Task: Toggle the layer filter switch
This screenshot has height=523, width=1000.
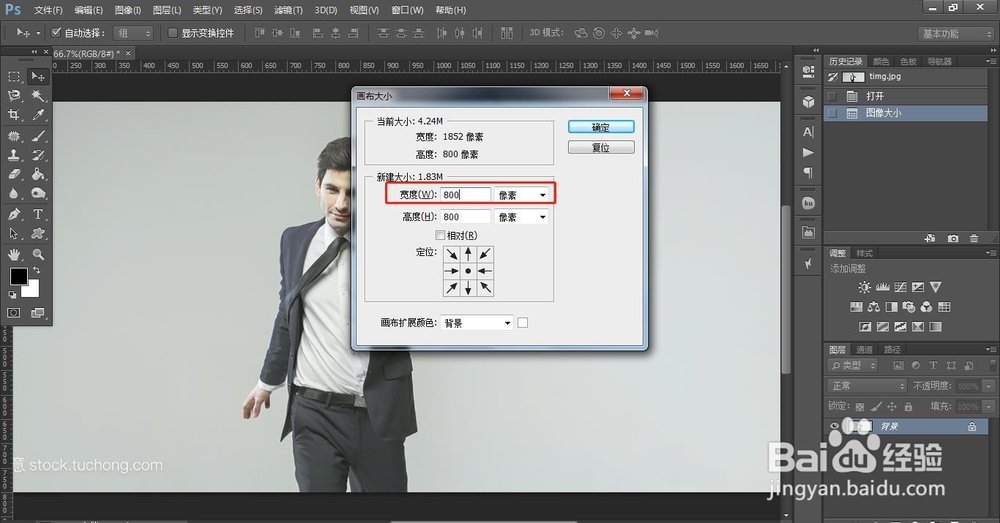Action: pyautogui.click(x=993, y=365)
